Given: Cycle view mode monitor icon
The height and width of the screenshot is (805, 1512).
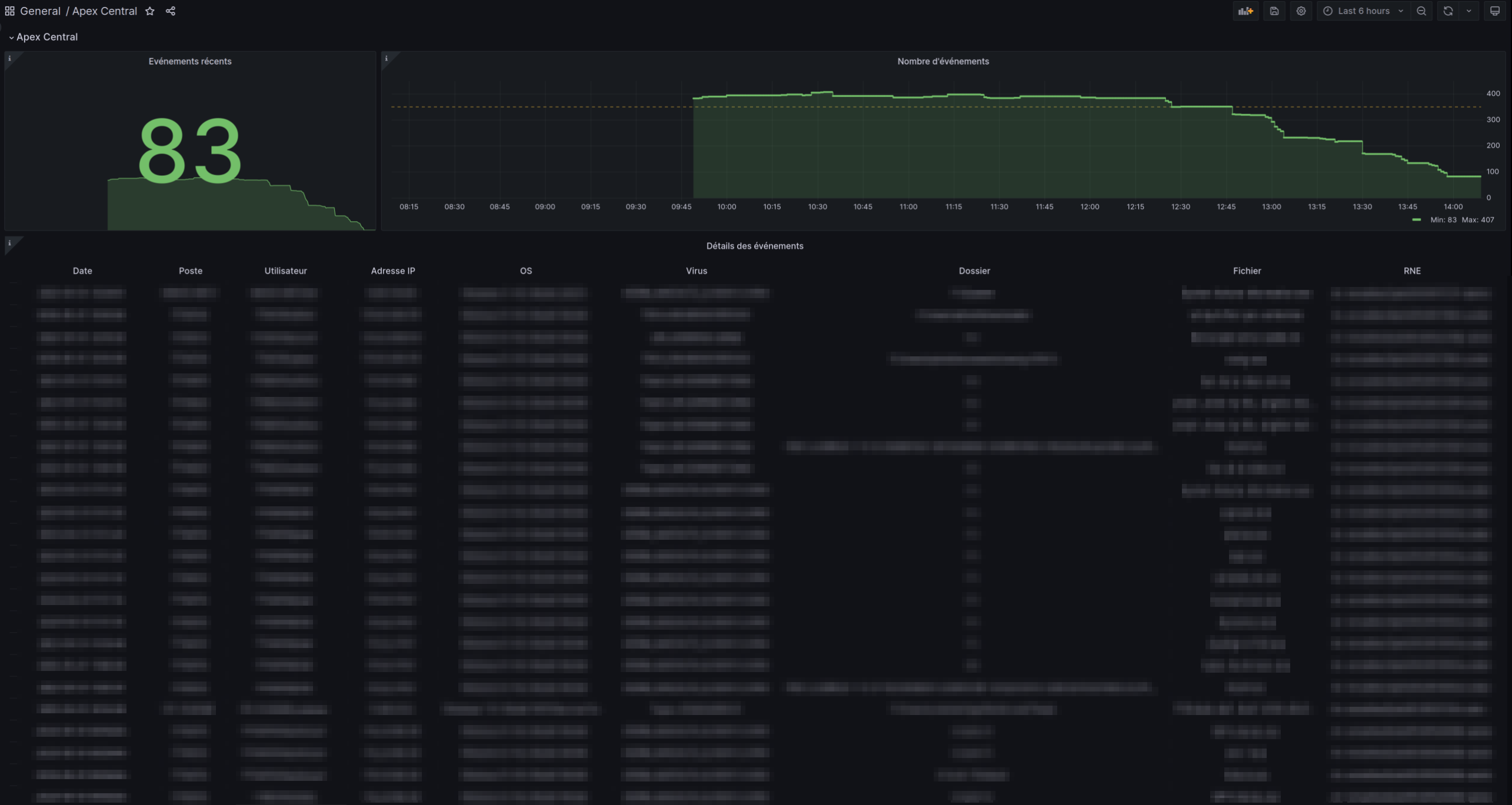Looking at the screenshot, I should coord(1495,11).
